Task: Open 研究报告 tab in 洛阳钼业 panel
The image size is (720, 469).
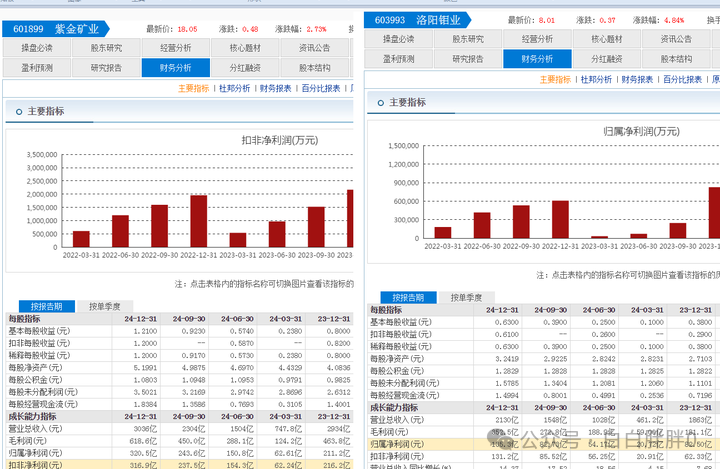Action: coord(468,59)
